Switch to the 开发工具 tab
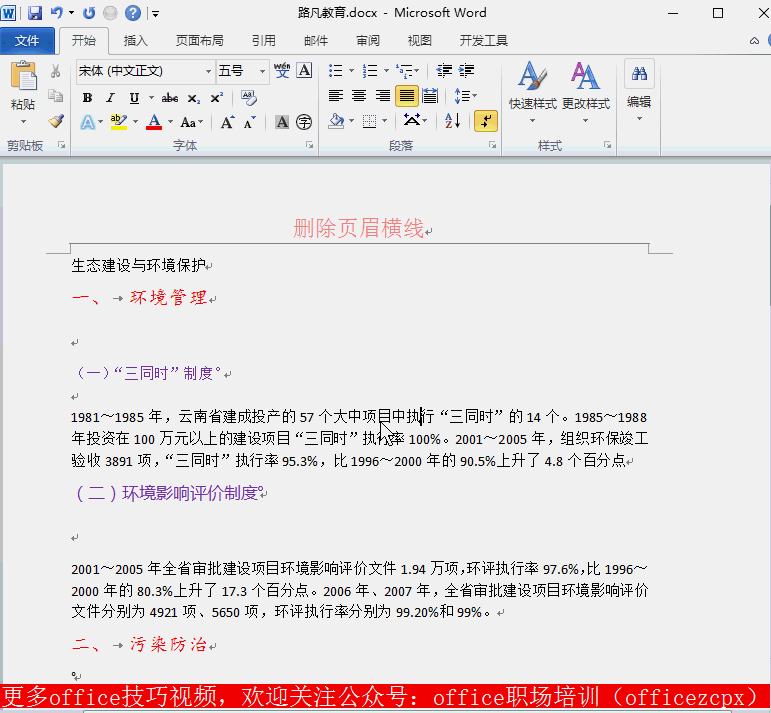This screenshot has width=771, height=713. (483, 40)
